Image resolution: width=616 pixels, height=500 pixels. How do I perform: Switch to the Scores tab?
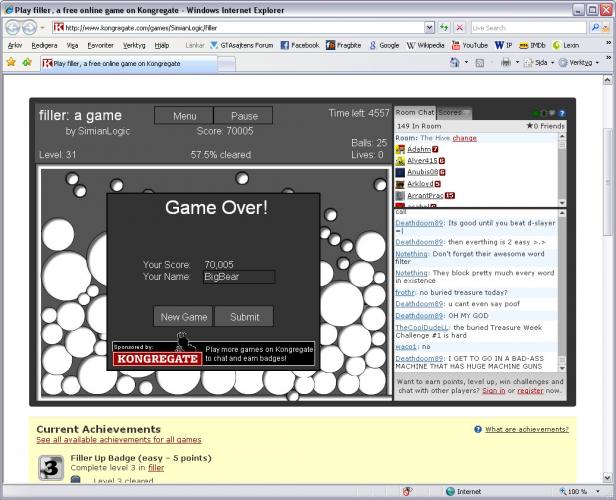pos(451,113)
